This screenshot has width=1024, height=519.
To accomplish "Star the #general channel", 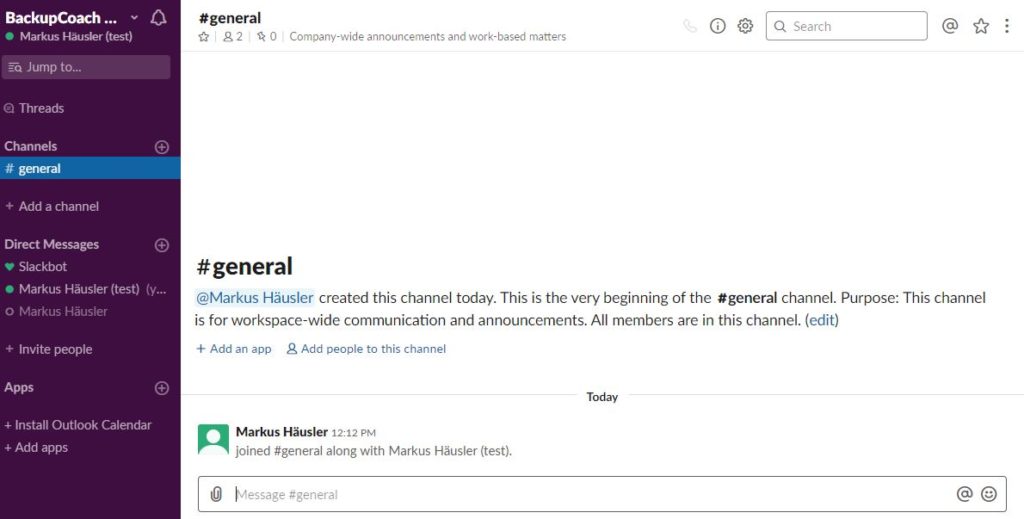I will tap(204, 37).
